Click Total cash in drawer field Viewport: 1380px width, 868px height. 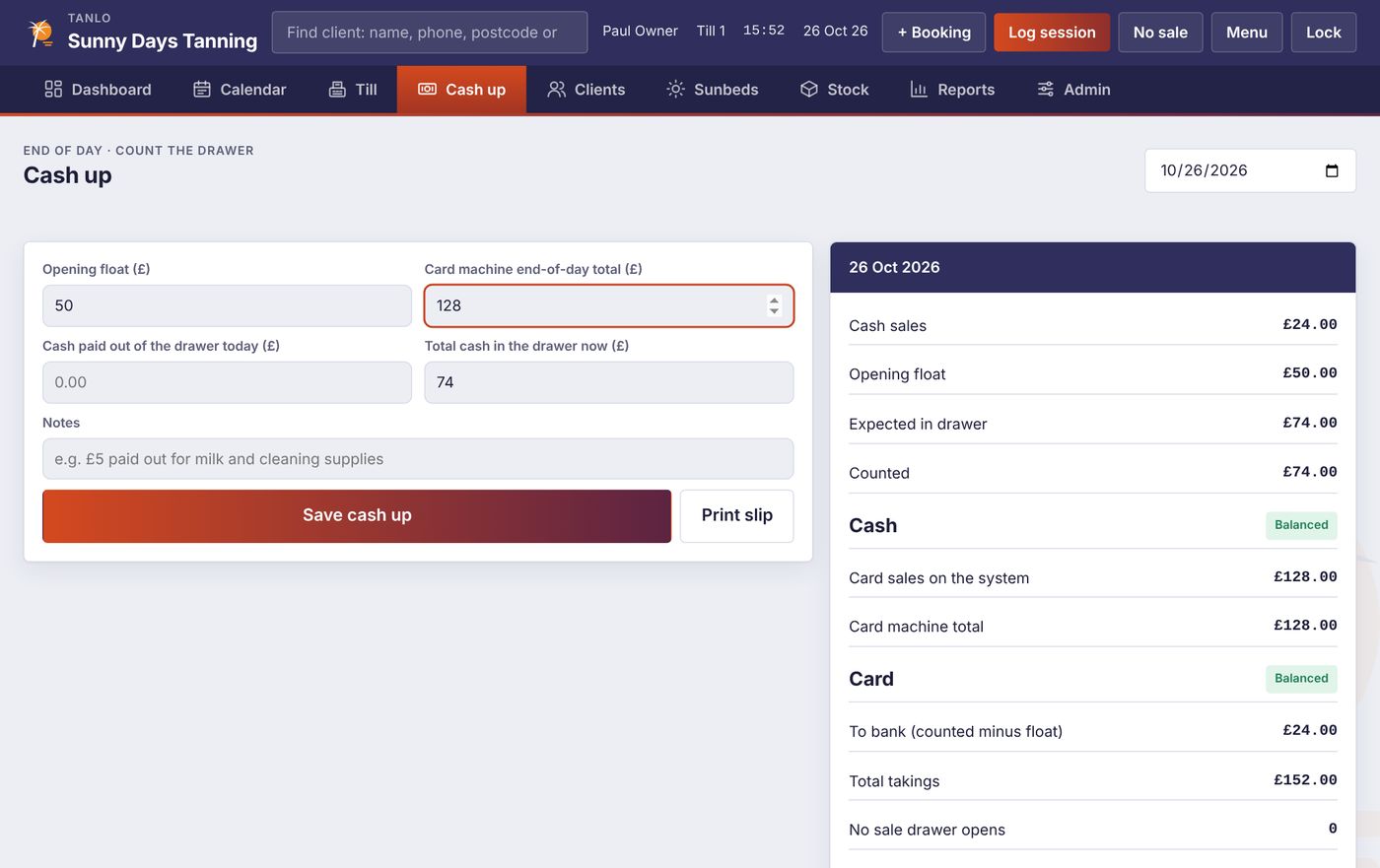click(x=609, y=382)
